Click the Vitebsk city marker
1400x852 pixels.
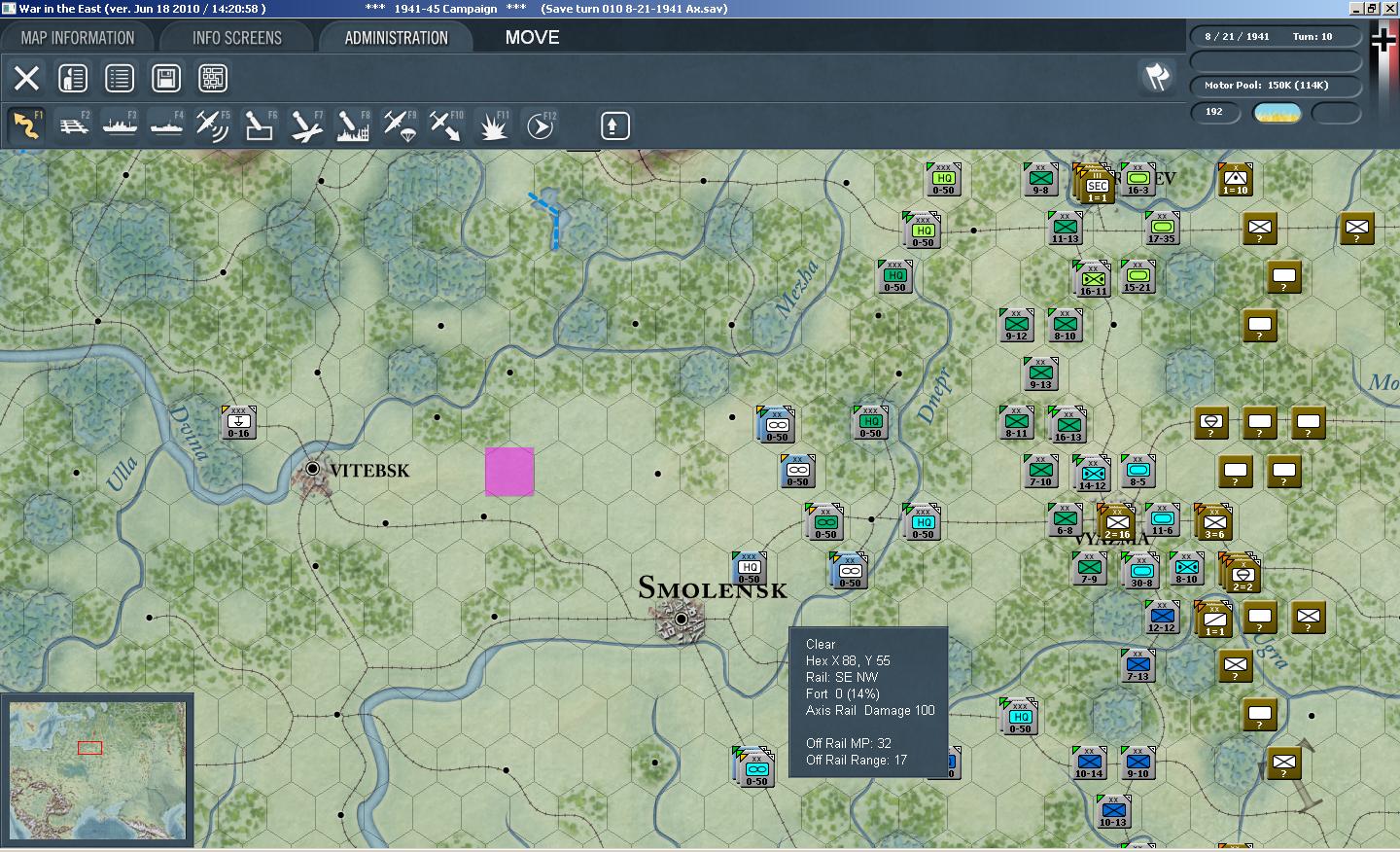pyautogui.click(x=313, y=469)
